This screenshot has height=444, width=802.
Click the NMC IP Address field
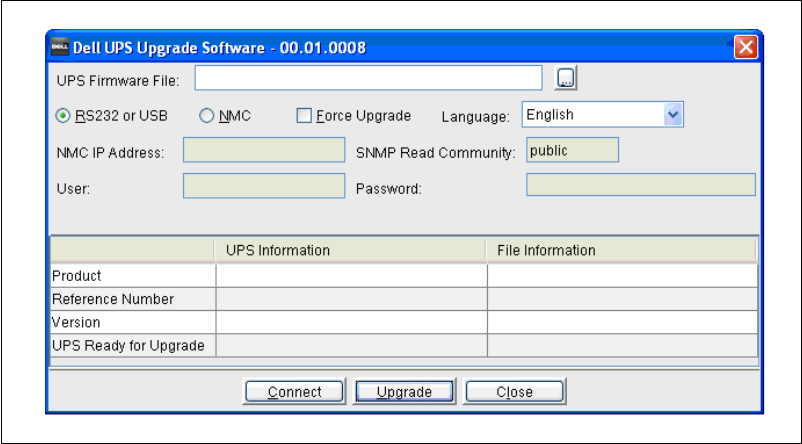(264, 150)
